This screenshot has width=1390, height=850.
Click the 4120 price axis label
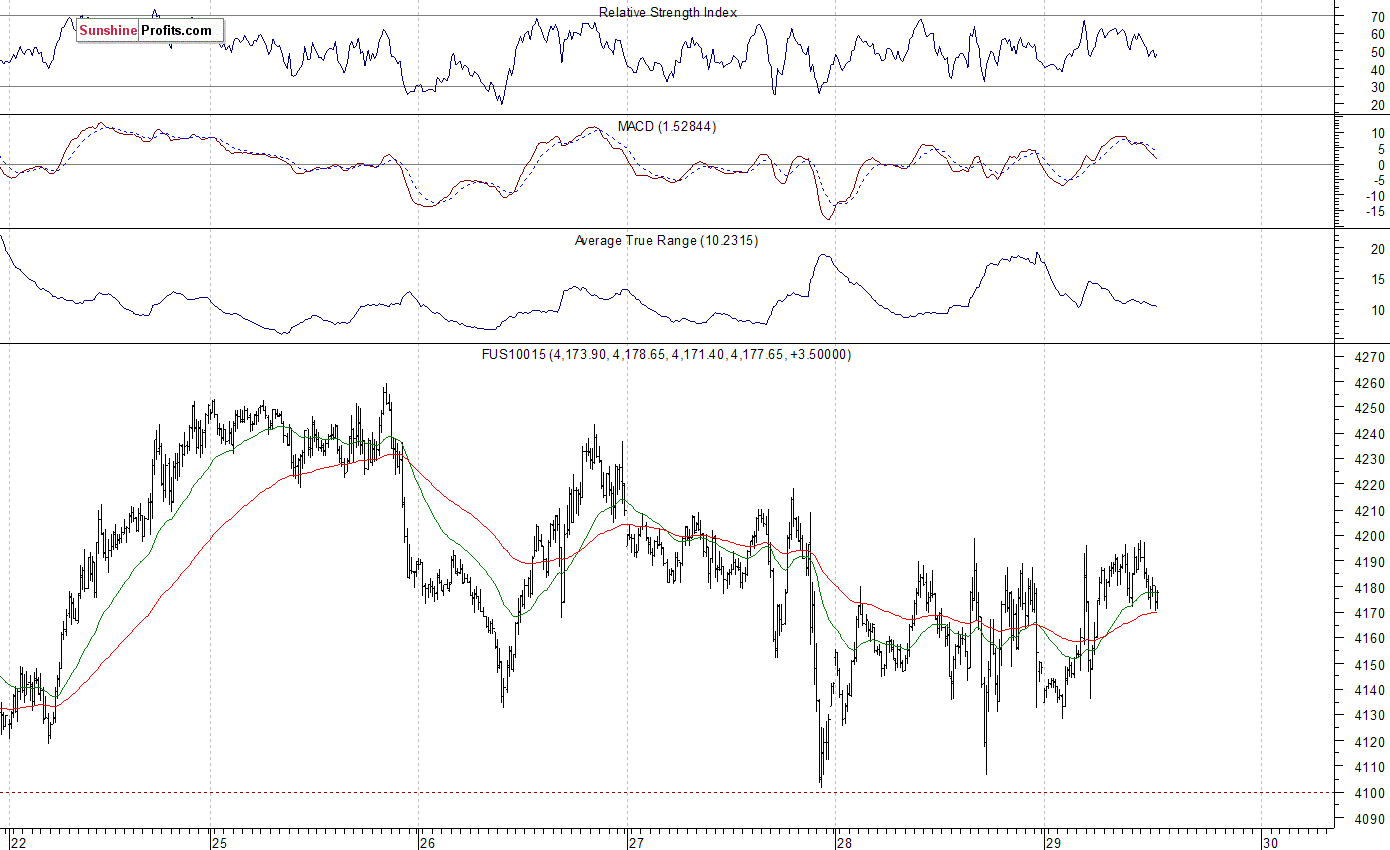[x=1369, y=741]
